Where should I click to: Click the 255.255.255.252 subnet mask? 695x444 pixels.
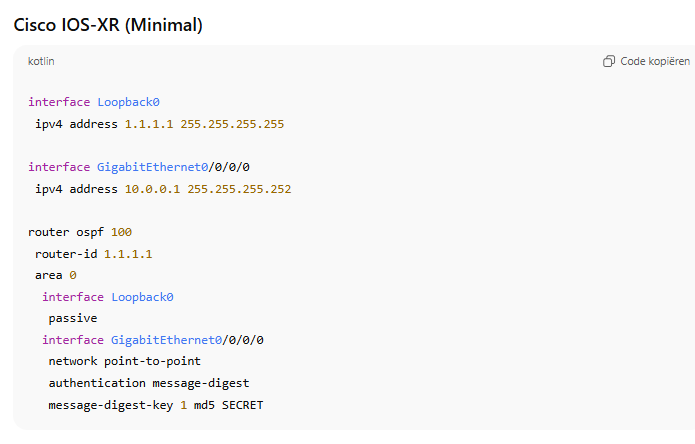[x=239, y=189]
